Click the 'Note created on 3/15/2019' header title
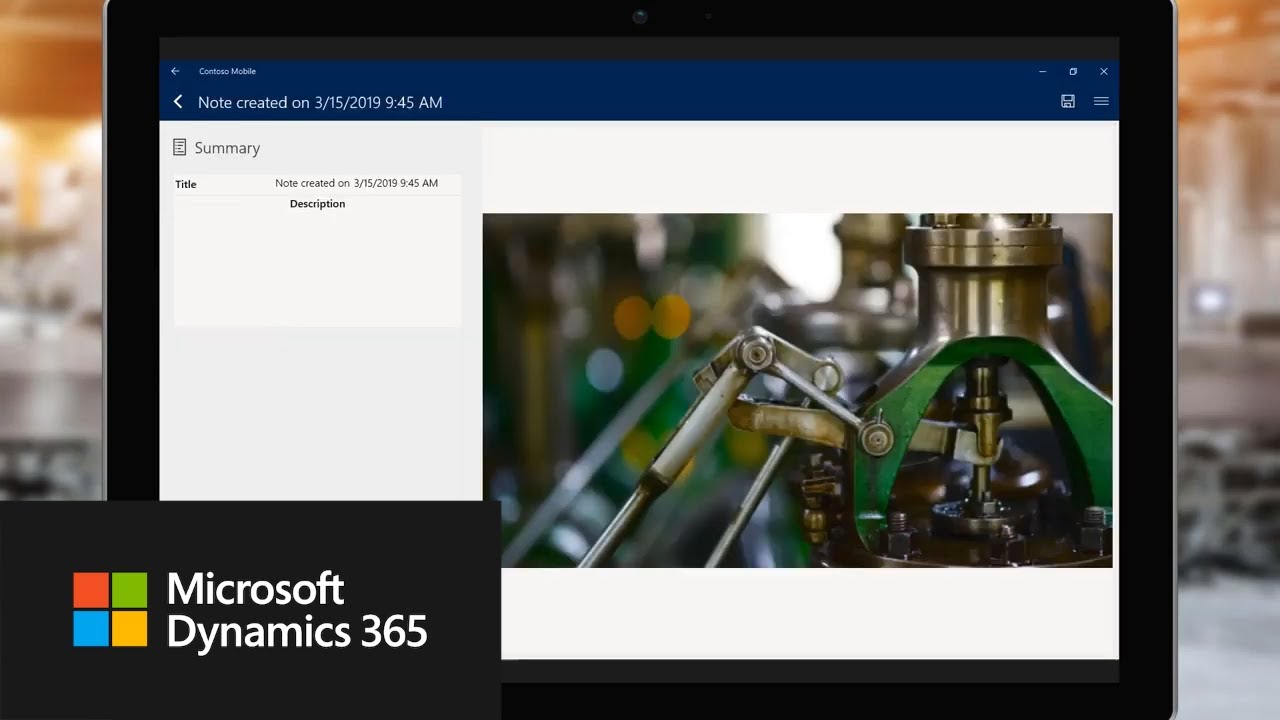Image resolution: width=1280 pixels, height=720 pixels. coord(320,102)
